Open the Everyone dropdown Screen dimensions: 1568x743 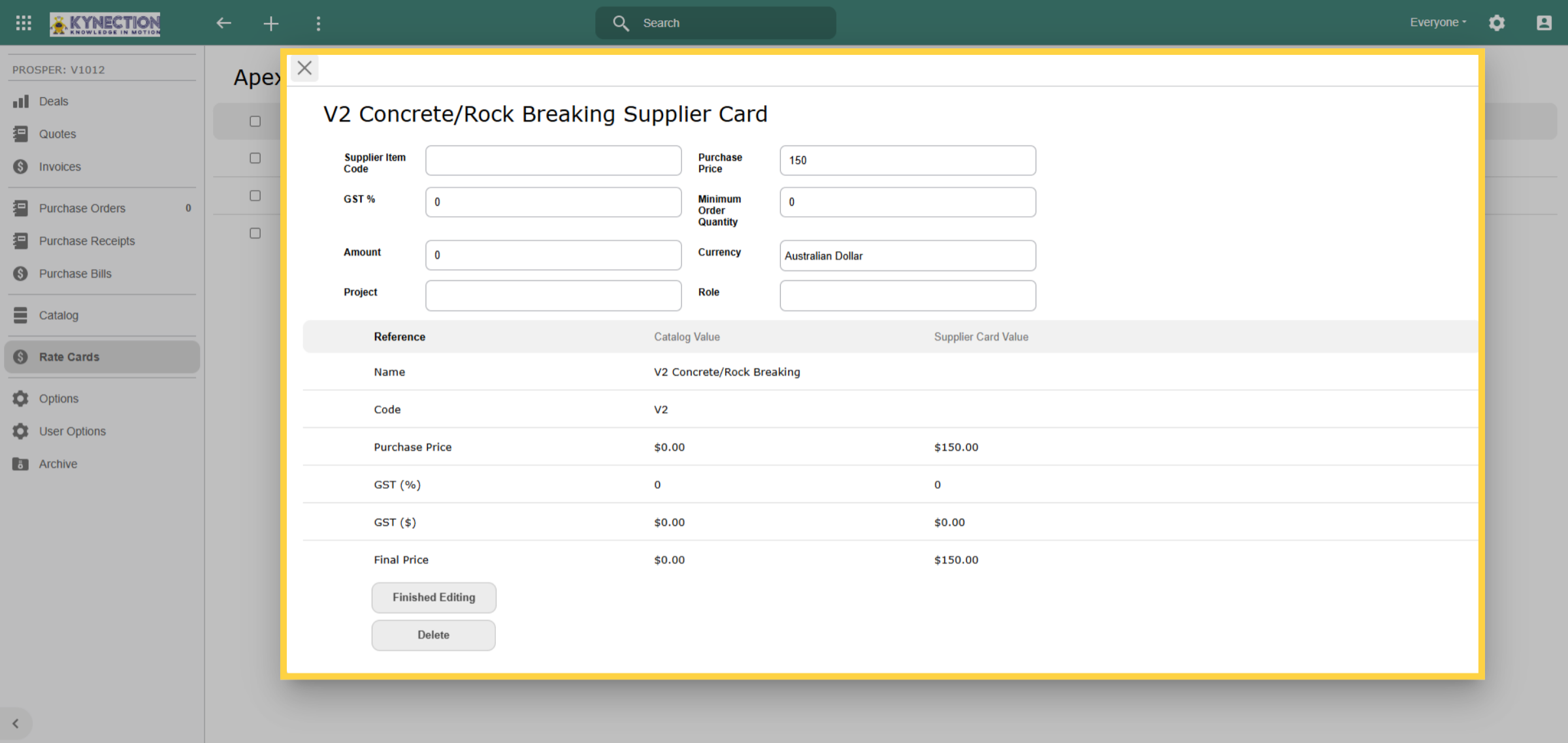point(1438,22)
